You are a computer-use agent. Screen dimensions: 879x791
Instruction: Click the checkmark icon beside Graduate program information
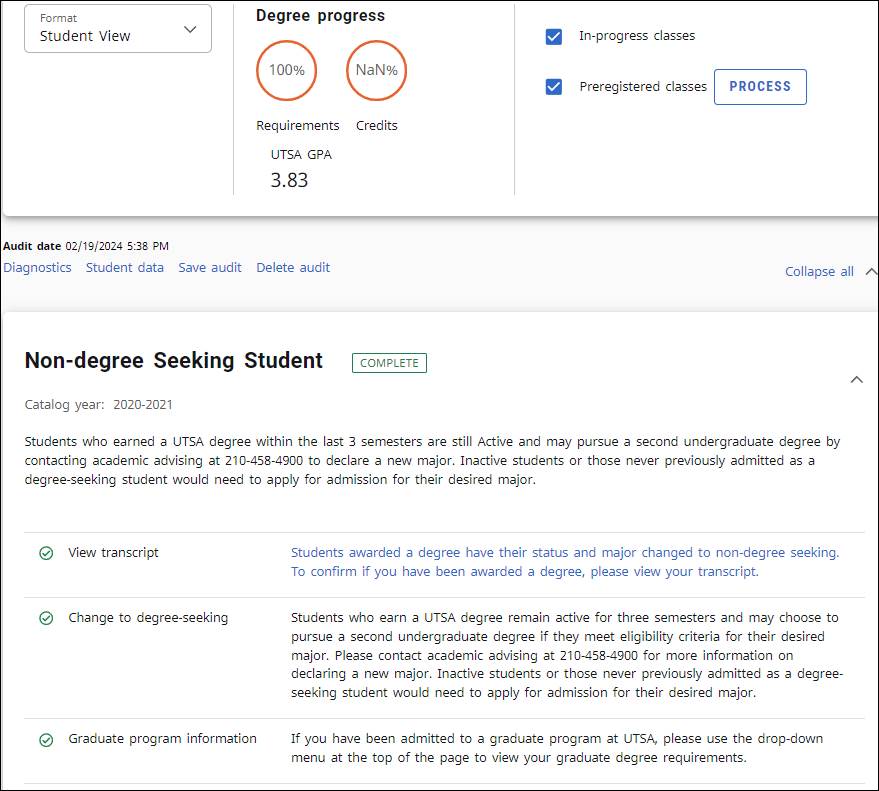[x=46, y=740]
